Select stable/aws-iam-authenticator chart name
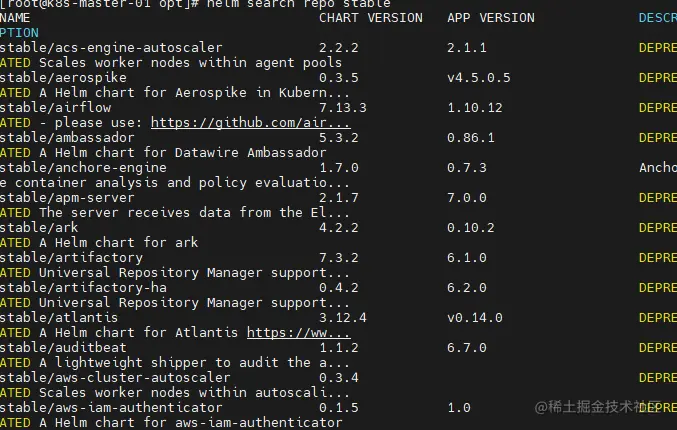Image resolution: width=677 pixels, height=430 pixels. click(111, 408)
